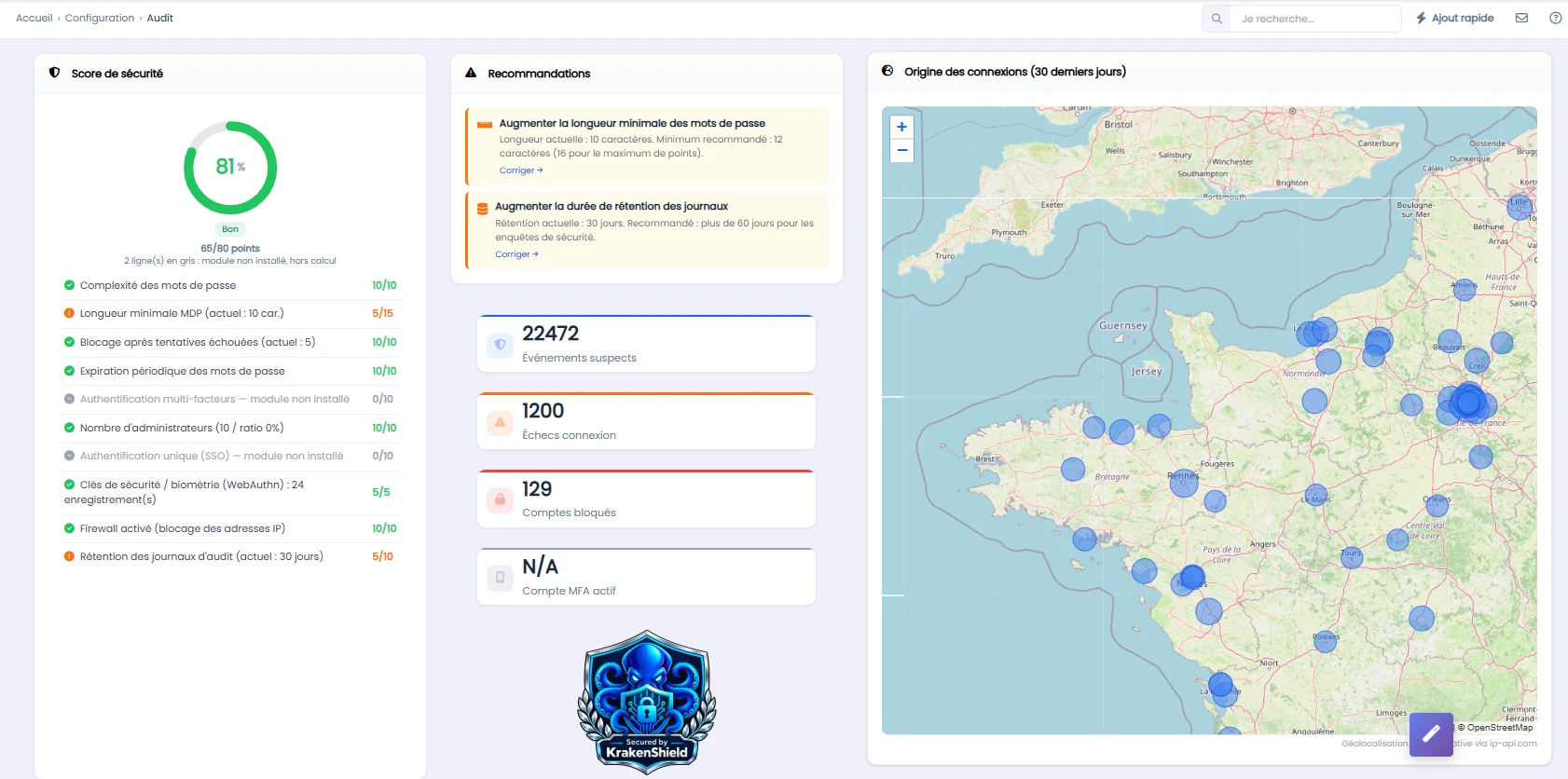Image resolution: width=1568 pixels, height=779 pixels.
Task: Select 'Expiration périodique des mots de passe' row
Action: click(x=230, y=371)
